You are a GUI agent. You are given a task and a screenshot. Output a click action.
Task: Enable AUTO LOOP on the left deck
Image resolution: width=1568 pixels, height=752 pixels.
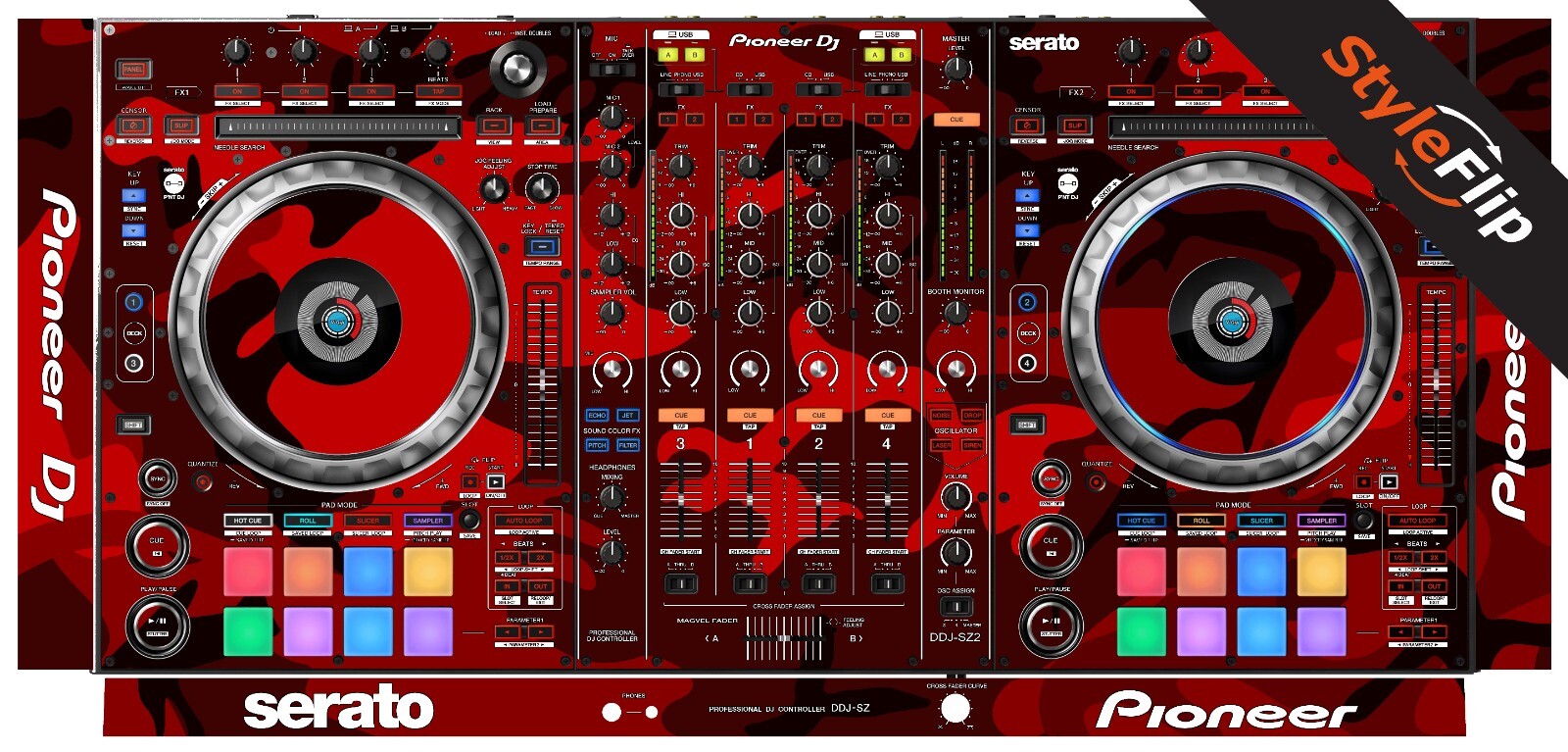[524, 521]
